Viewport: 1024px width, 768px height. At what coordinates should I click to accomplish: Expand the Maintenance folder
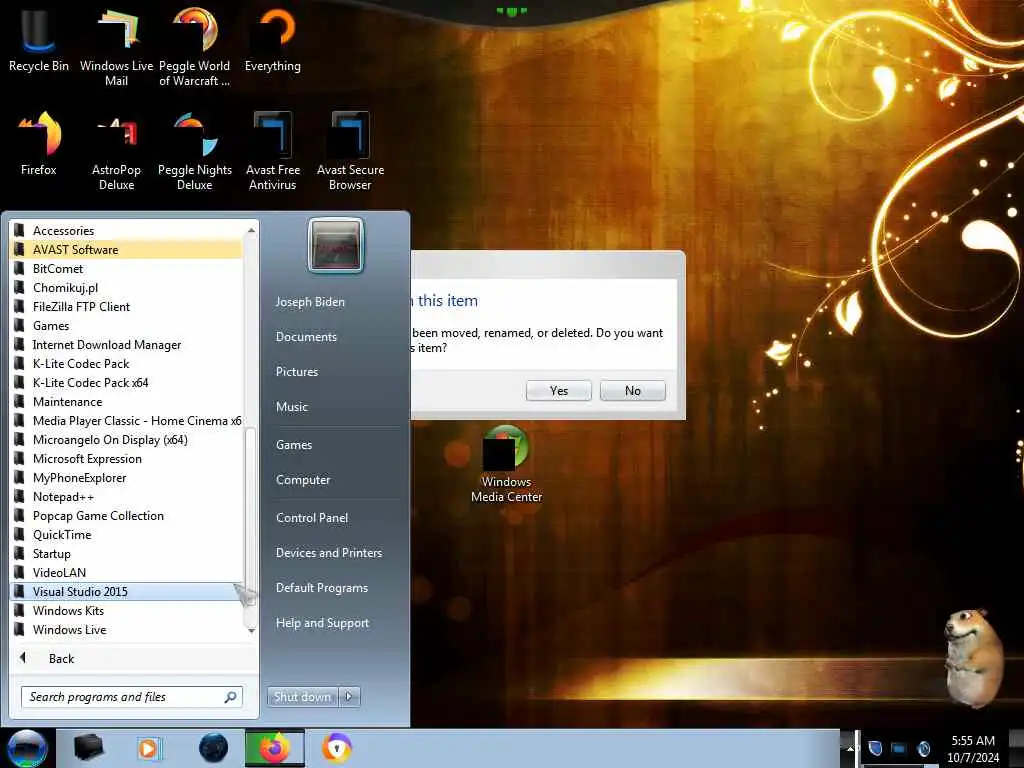tap(127, 401)
